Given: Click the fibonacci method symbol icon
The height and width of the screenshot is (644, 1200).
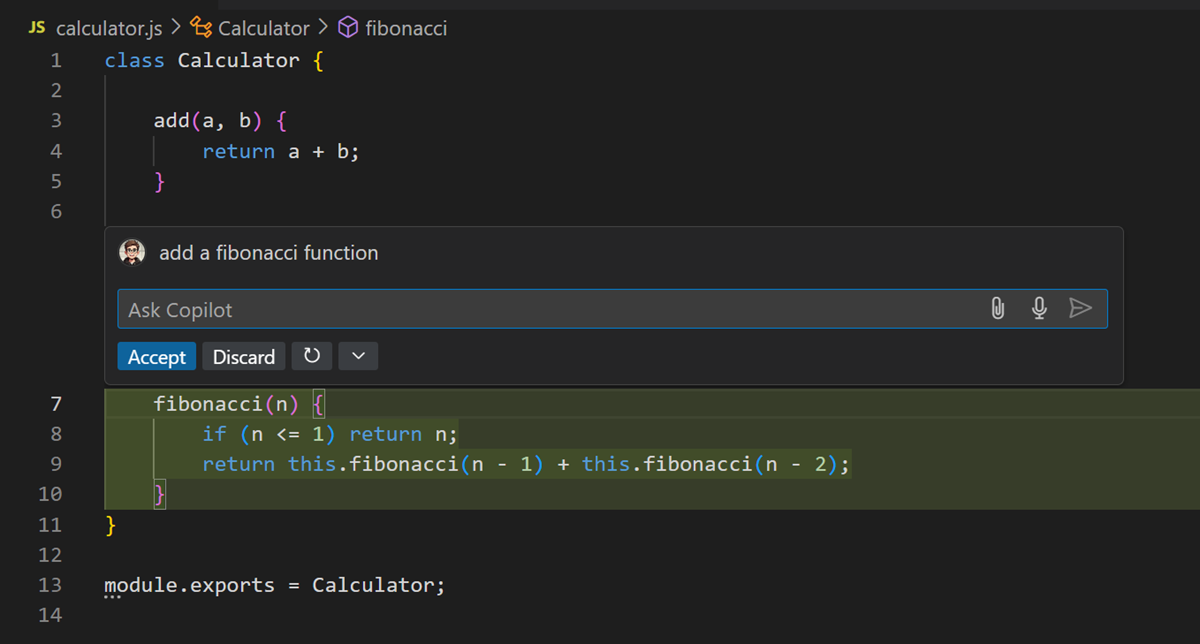Looking at the screenshot, I should (348, 27).
